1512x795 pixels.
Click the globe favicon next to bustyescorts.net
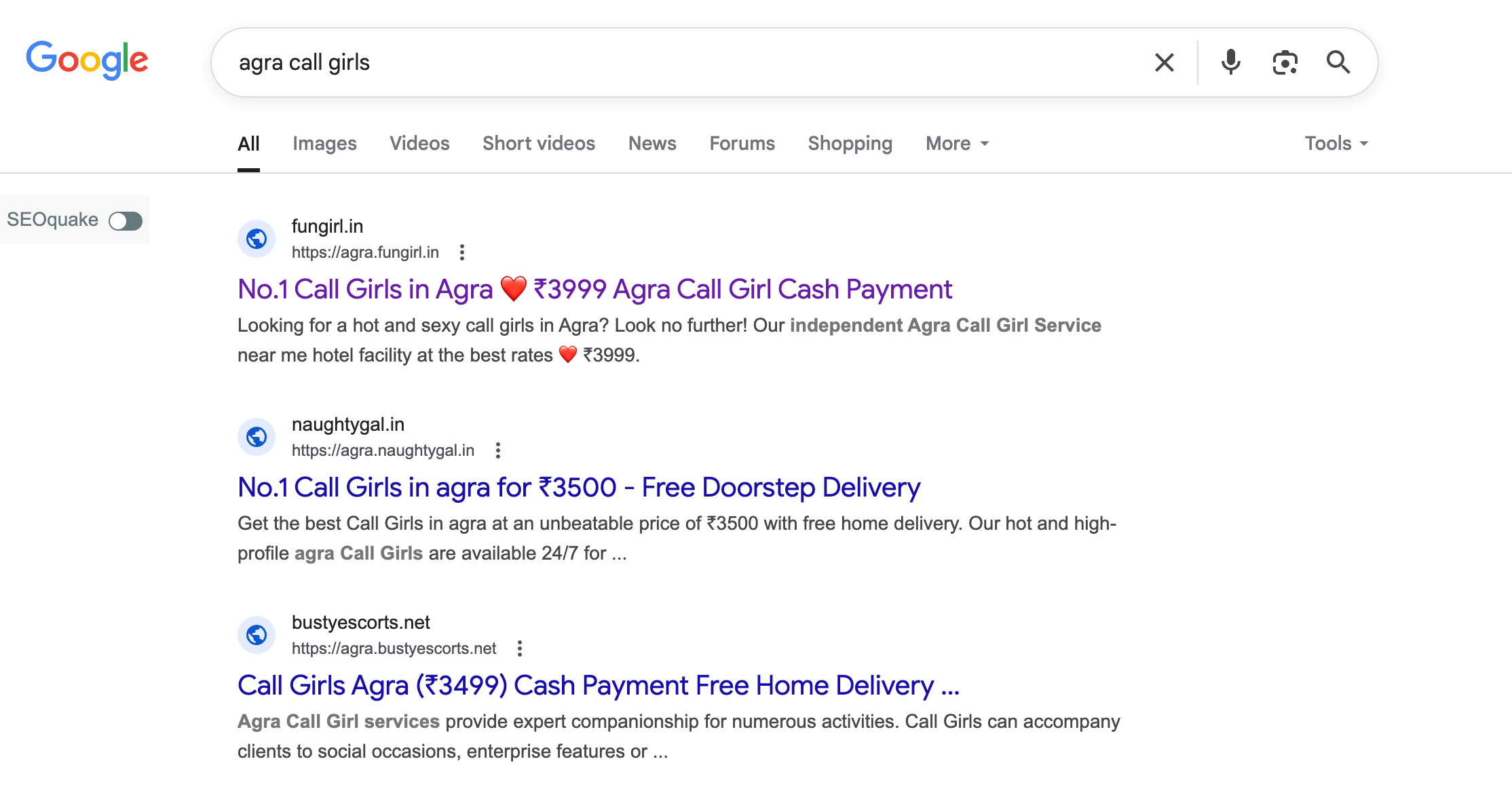pos(256,635)
